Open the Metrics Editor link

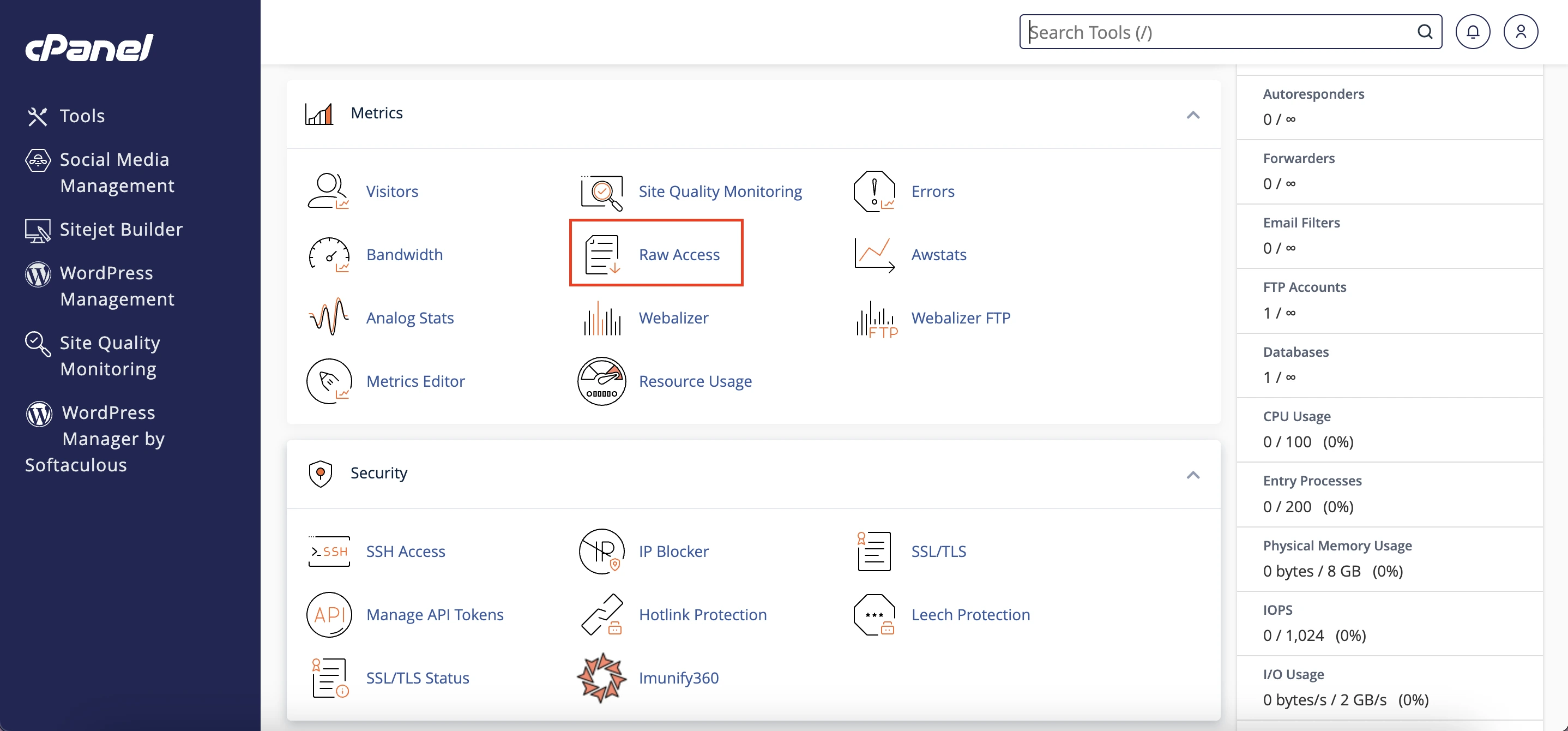click(x=416, y=381)
